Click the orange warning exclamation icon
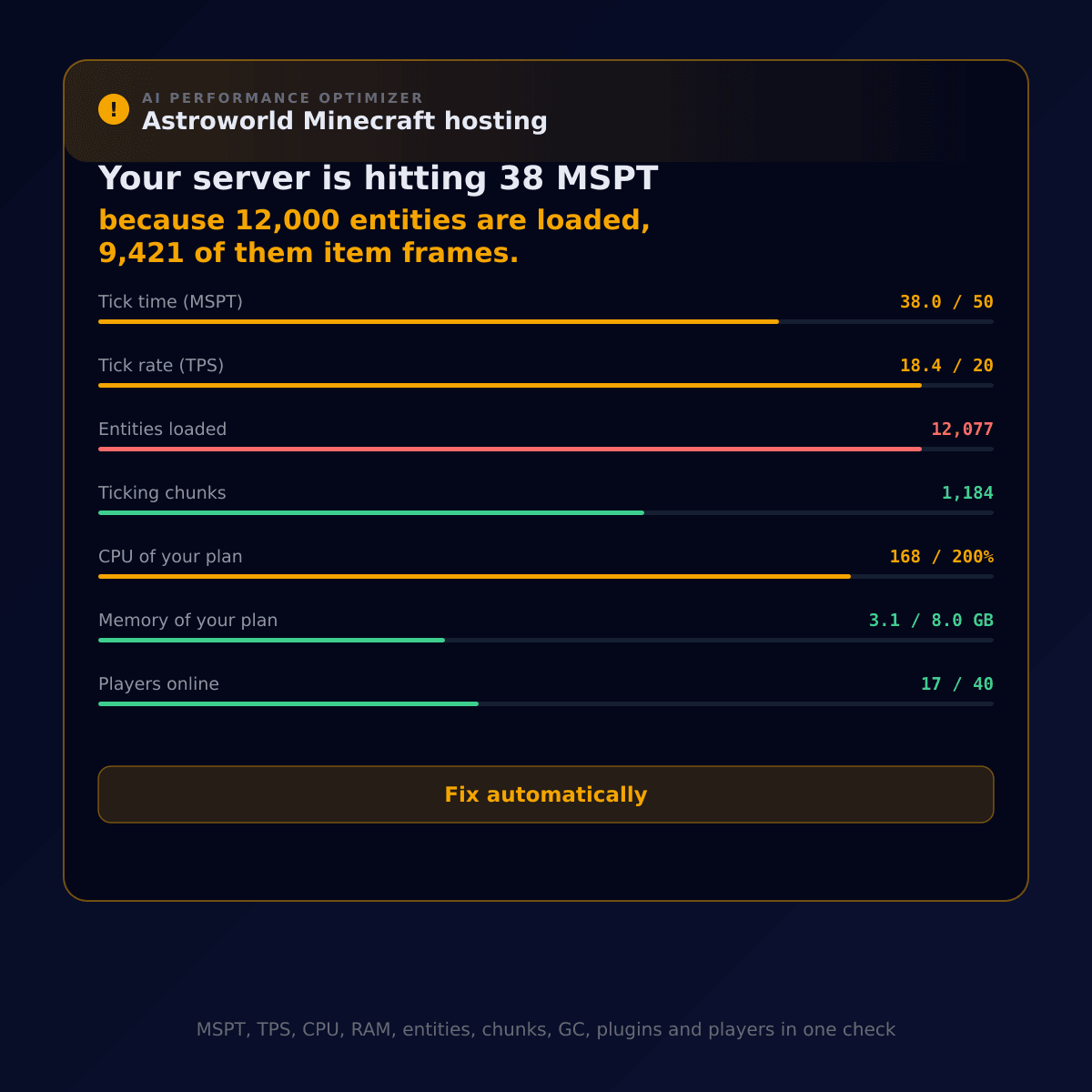This screenshot has height=1092, width=1092. click(x=114, y=109)
